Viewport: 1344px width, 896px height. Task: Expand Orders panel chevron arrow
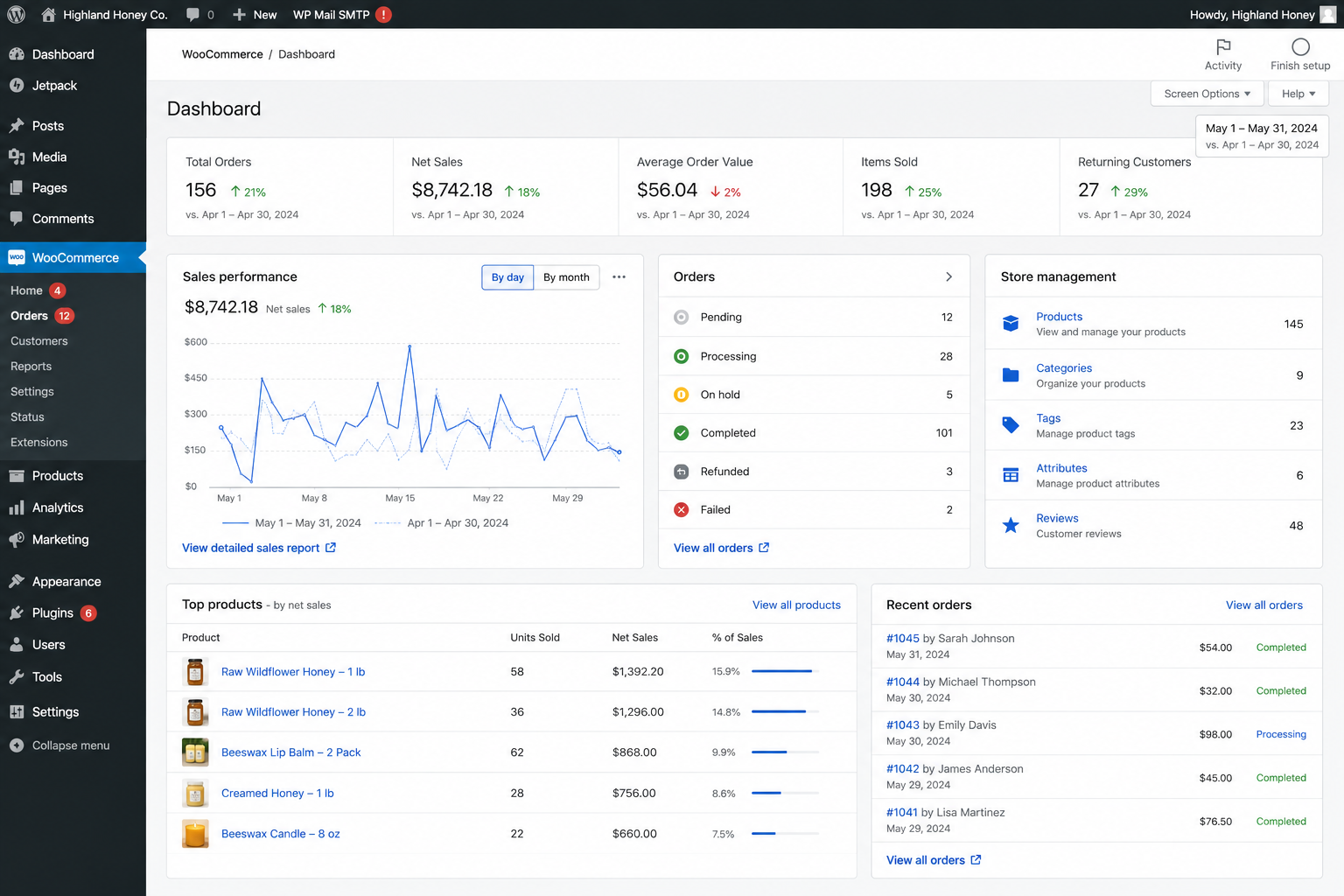pos(948,276)
